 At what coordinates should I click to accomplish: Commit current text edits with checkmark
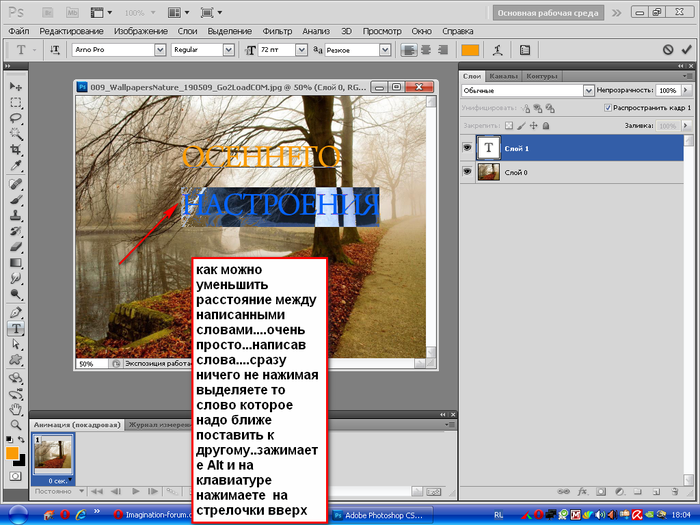(x=687, y=50)
